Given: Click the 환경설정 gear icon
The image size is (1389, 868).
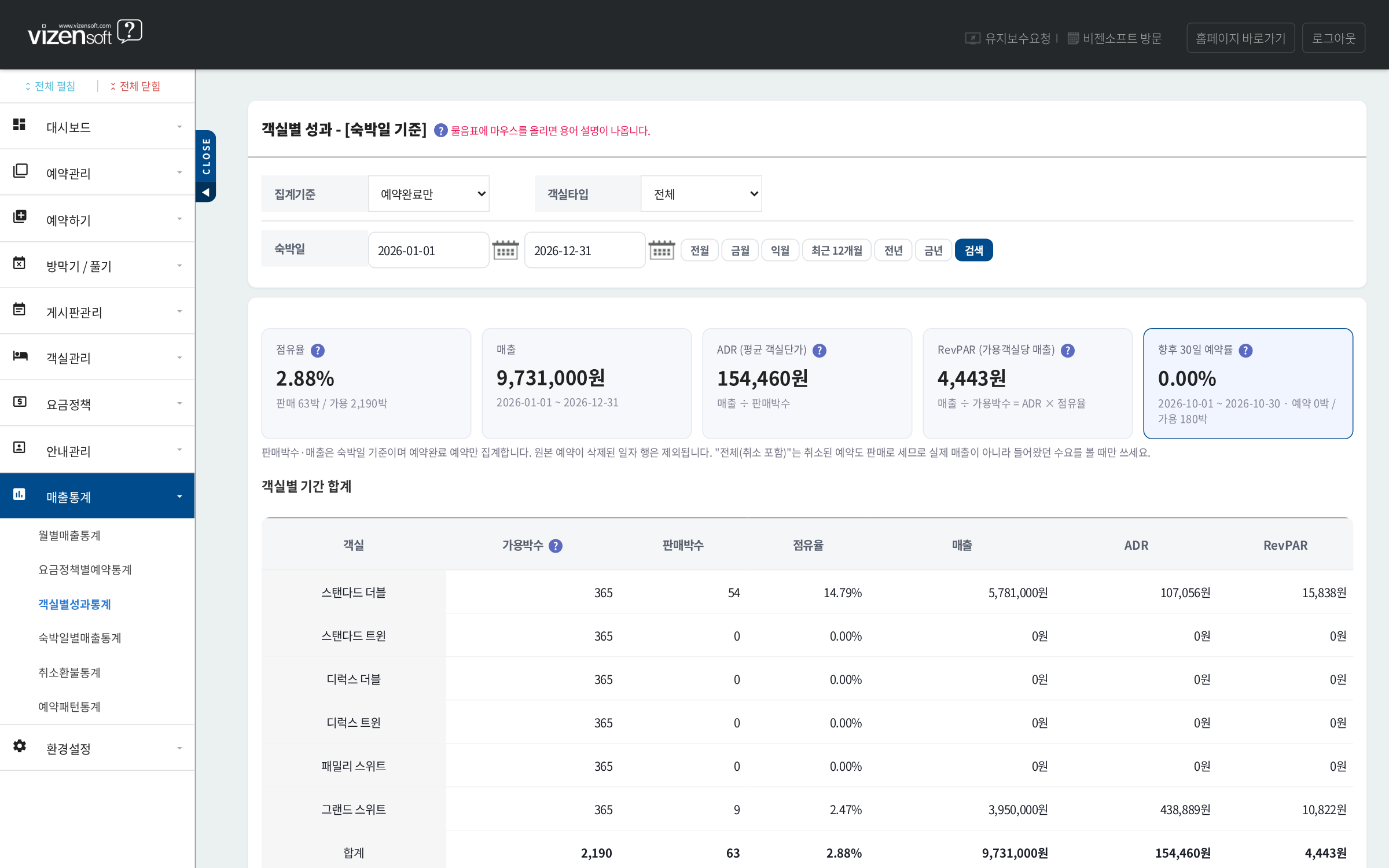Looking at the screenshot, I should [20, 746].
